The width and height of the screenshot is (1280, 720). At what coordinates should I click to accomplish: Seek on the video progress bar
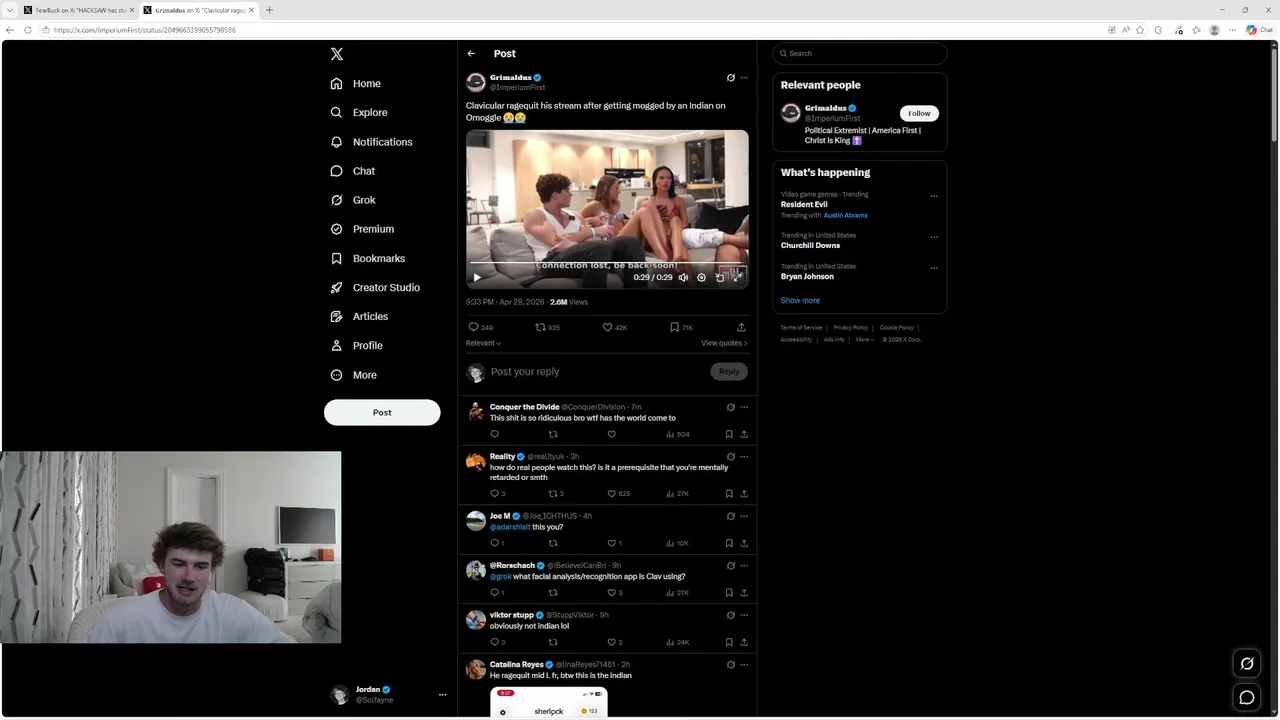607,263
